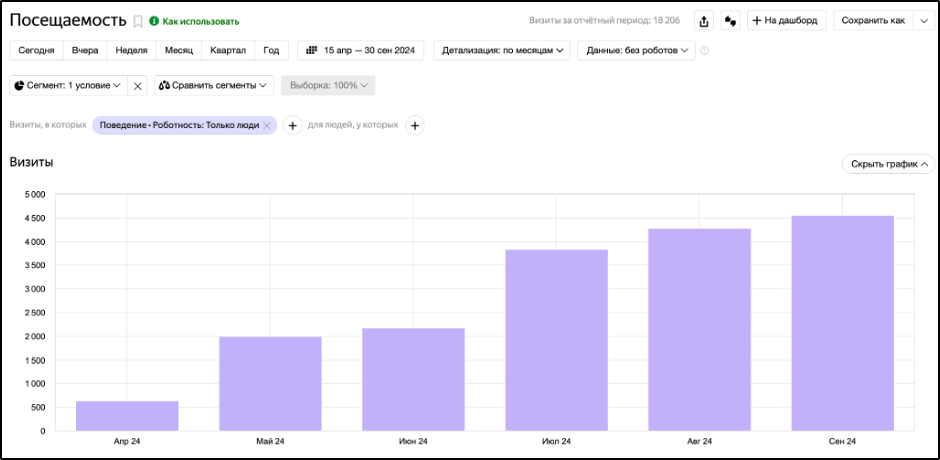Add a visit condition with the plus icon

point(292,126)
